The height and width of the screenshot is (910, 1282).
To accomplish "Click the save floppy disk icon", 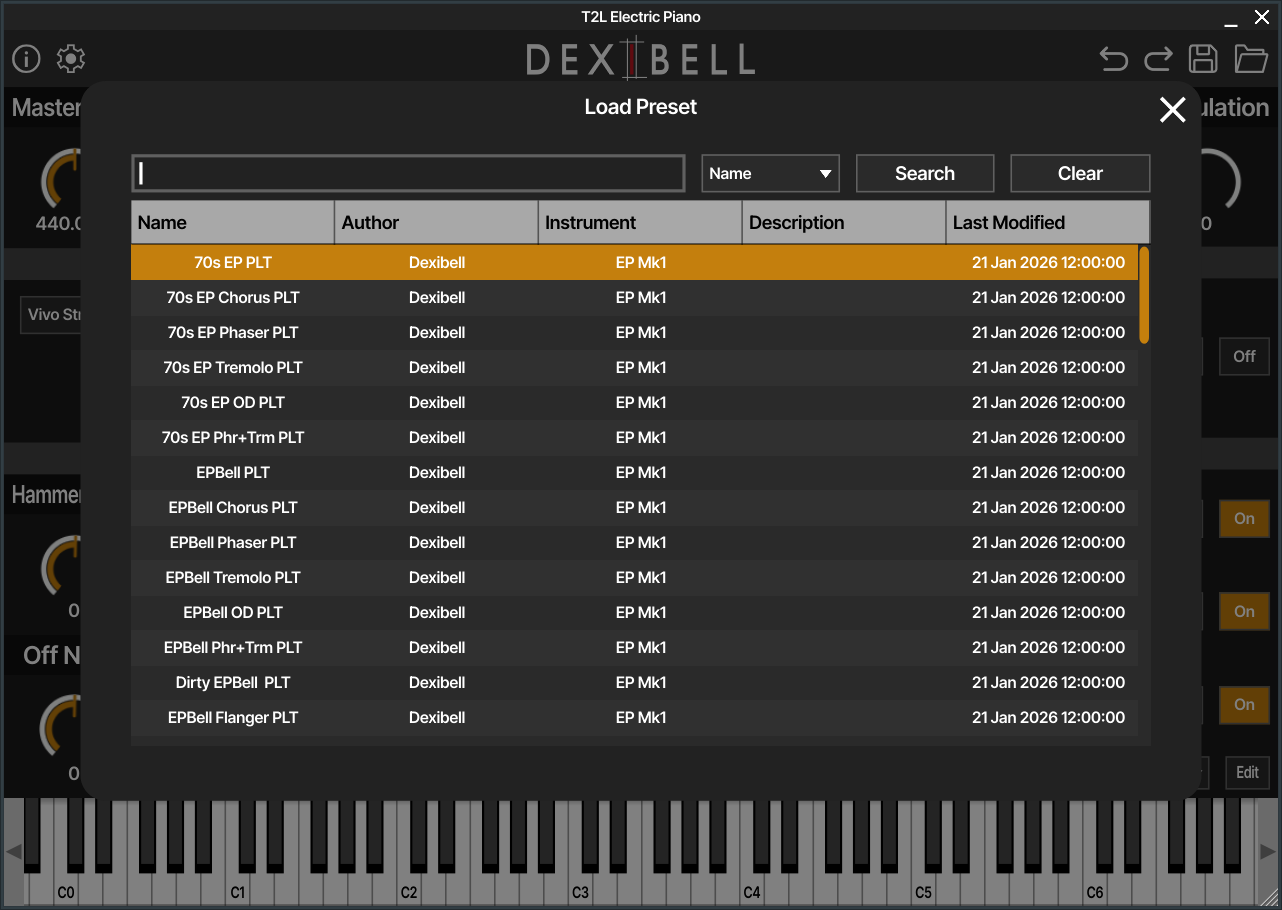I will click(1203, 59).
